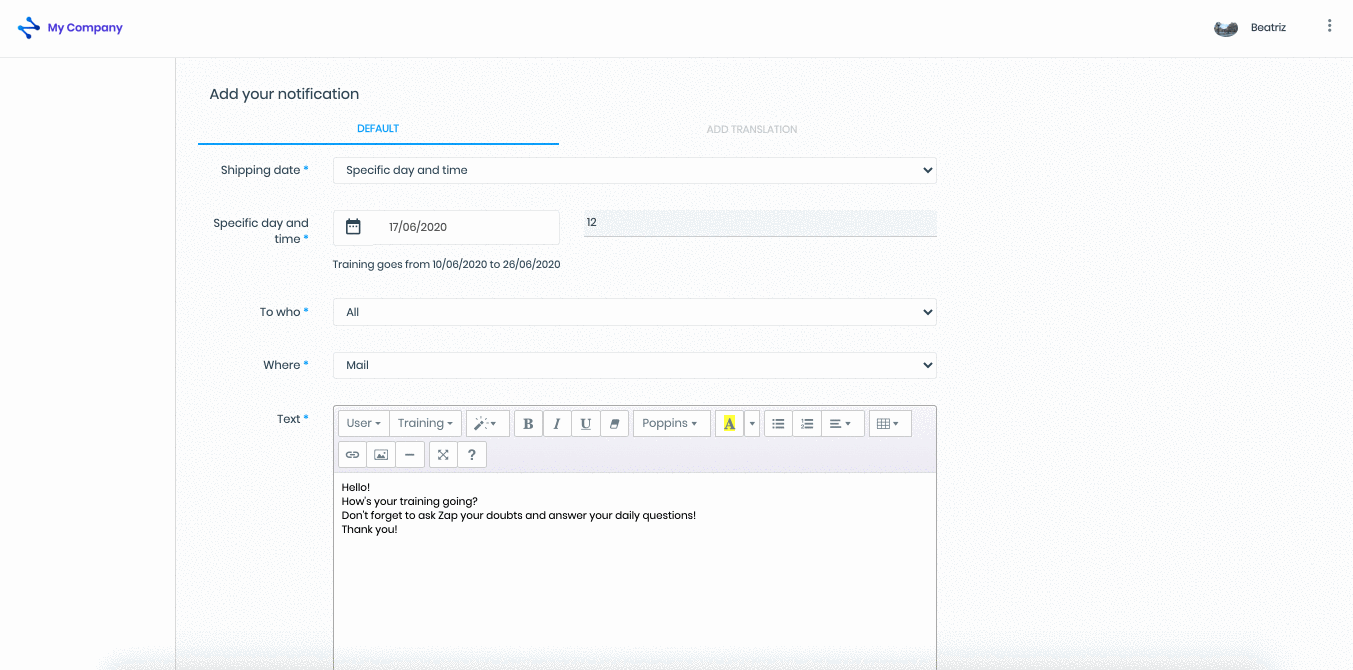The image size is (1353, 670).
Task: Open the To who dropdown
Action: point(634,312)
